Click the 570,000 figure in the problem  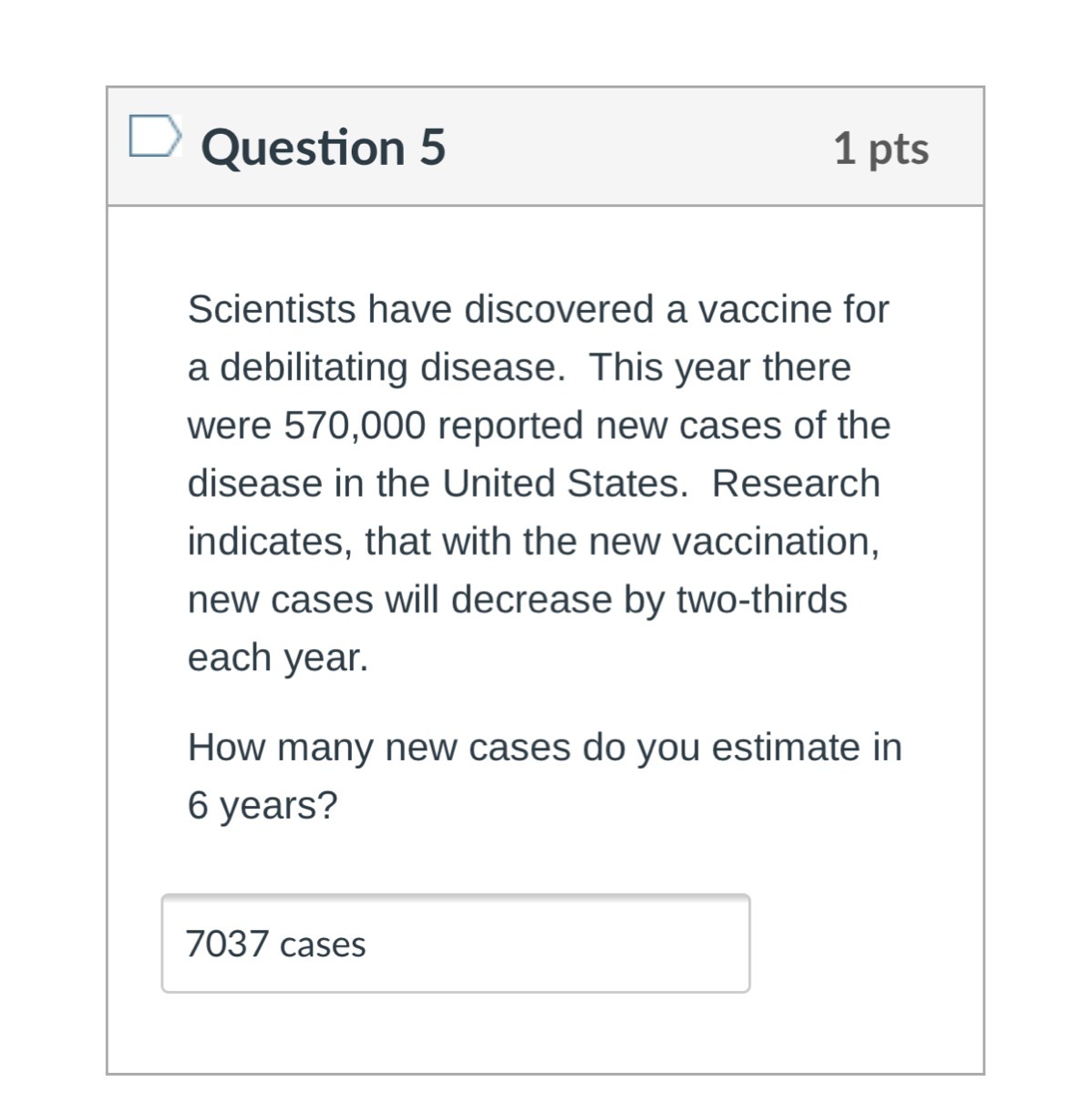click(x=355, y=426)
